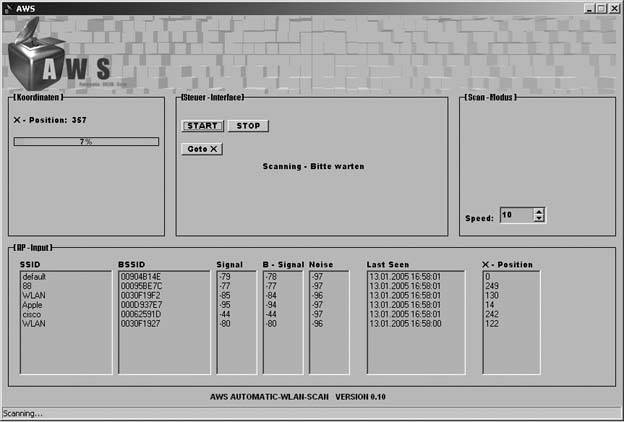Select the 249 entry in X-Position list
624x422 pixels.
click(493, 286)
